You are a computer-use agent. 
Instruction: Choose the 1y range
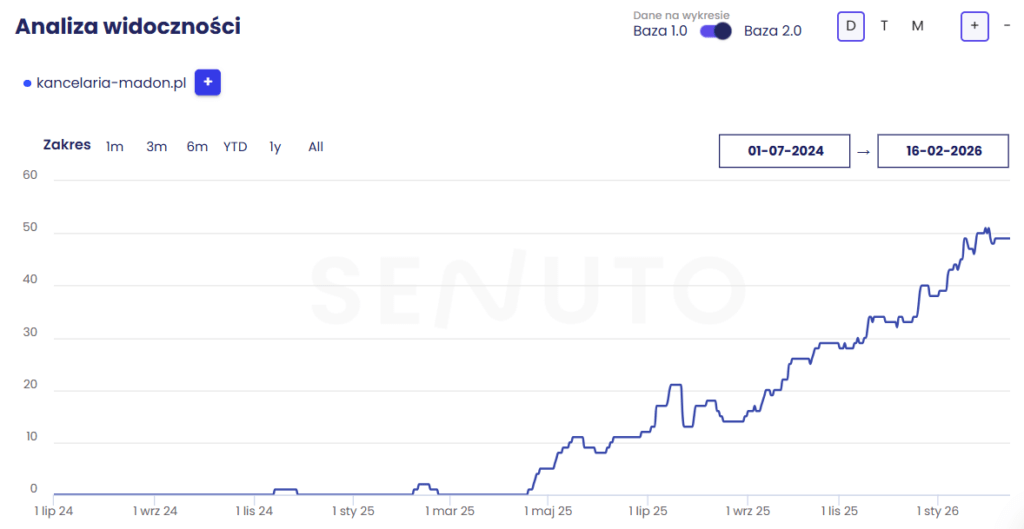(x=275, y=147)
